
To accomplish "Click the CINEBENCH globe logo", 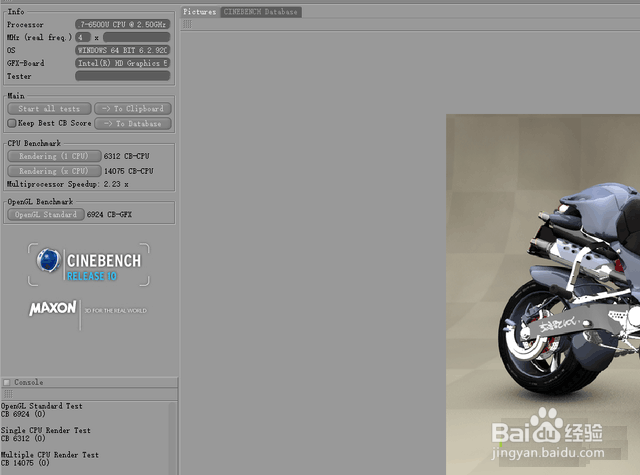I will (49, 260).
